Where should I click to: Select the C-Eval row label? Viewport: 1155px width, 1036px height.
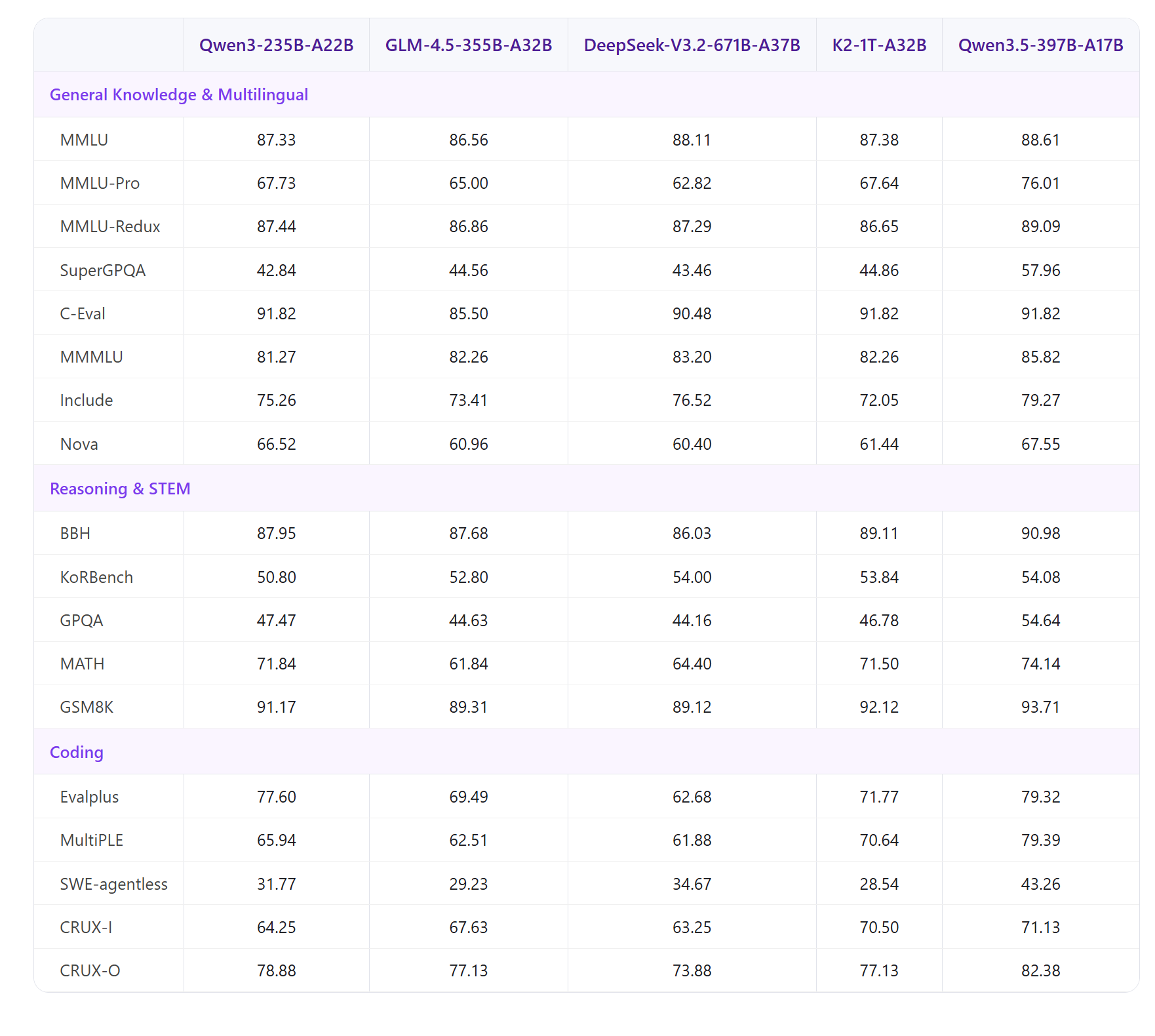pos(83,314)
